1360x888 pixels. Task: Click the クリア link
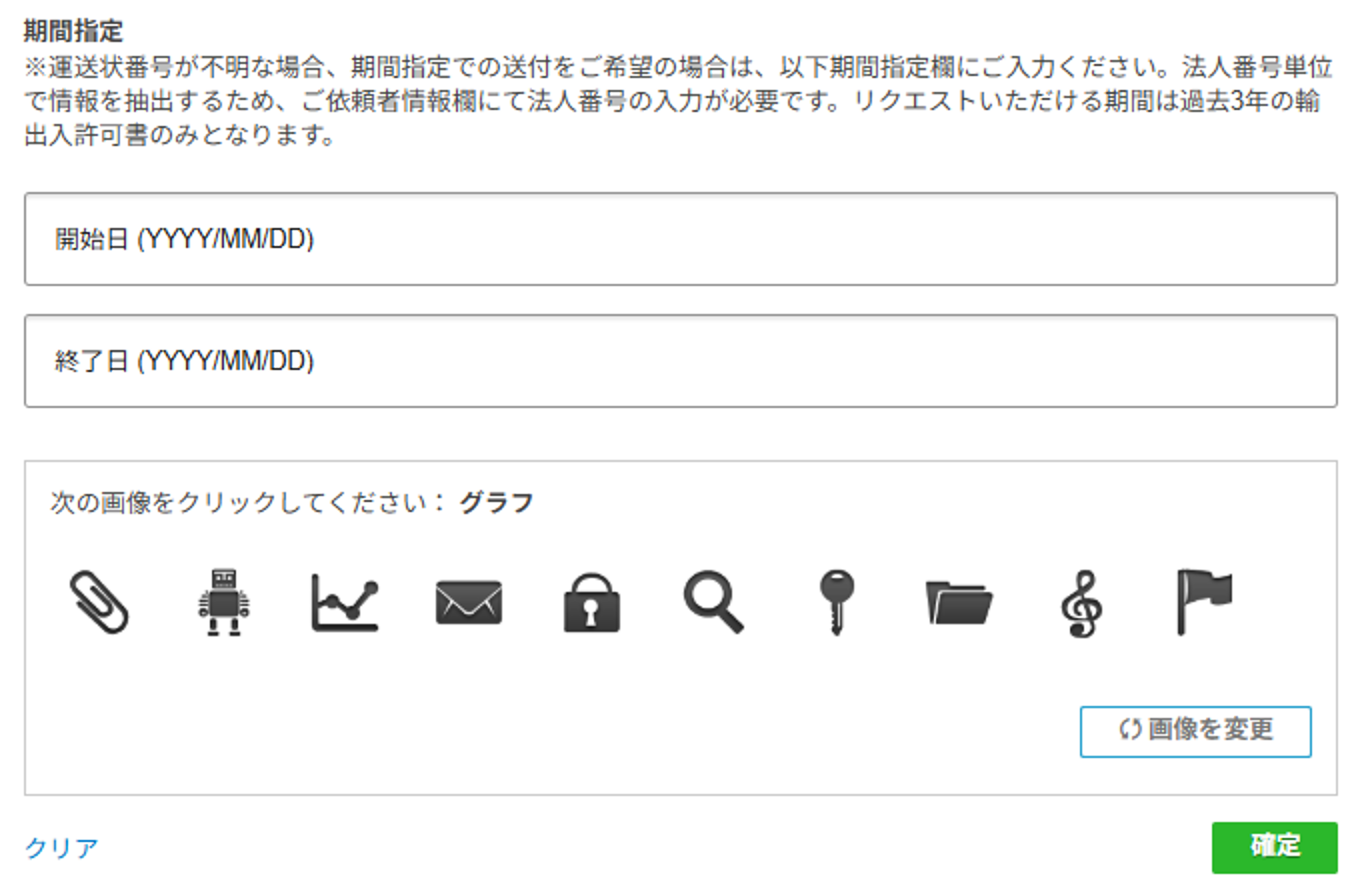click(x=61, y=848)
